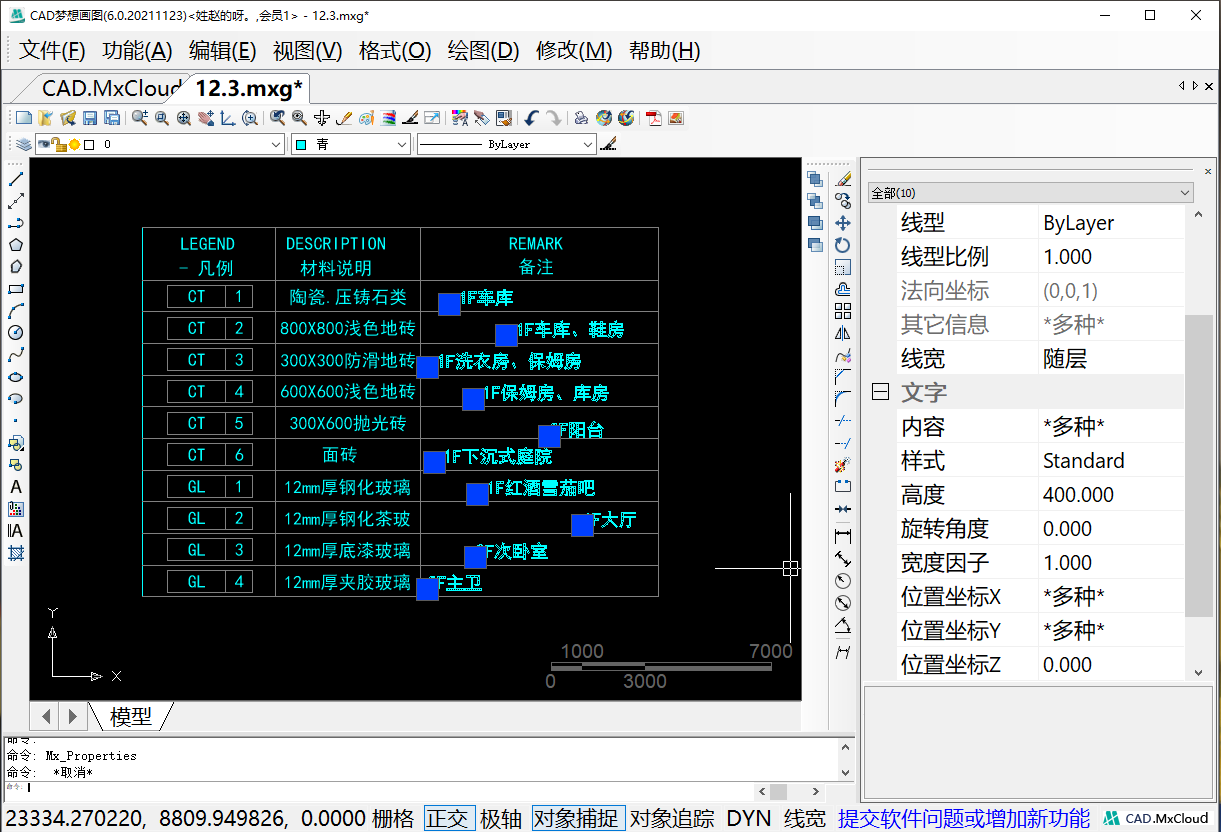Click the 高度 value 400.000 field
The image size is (1221, 832).
click(1111, 495)
